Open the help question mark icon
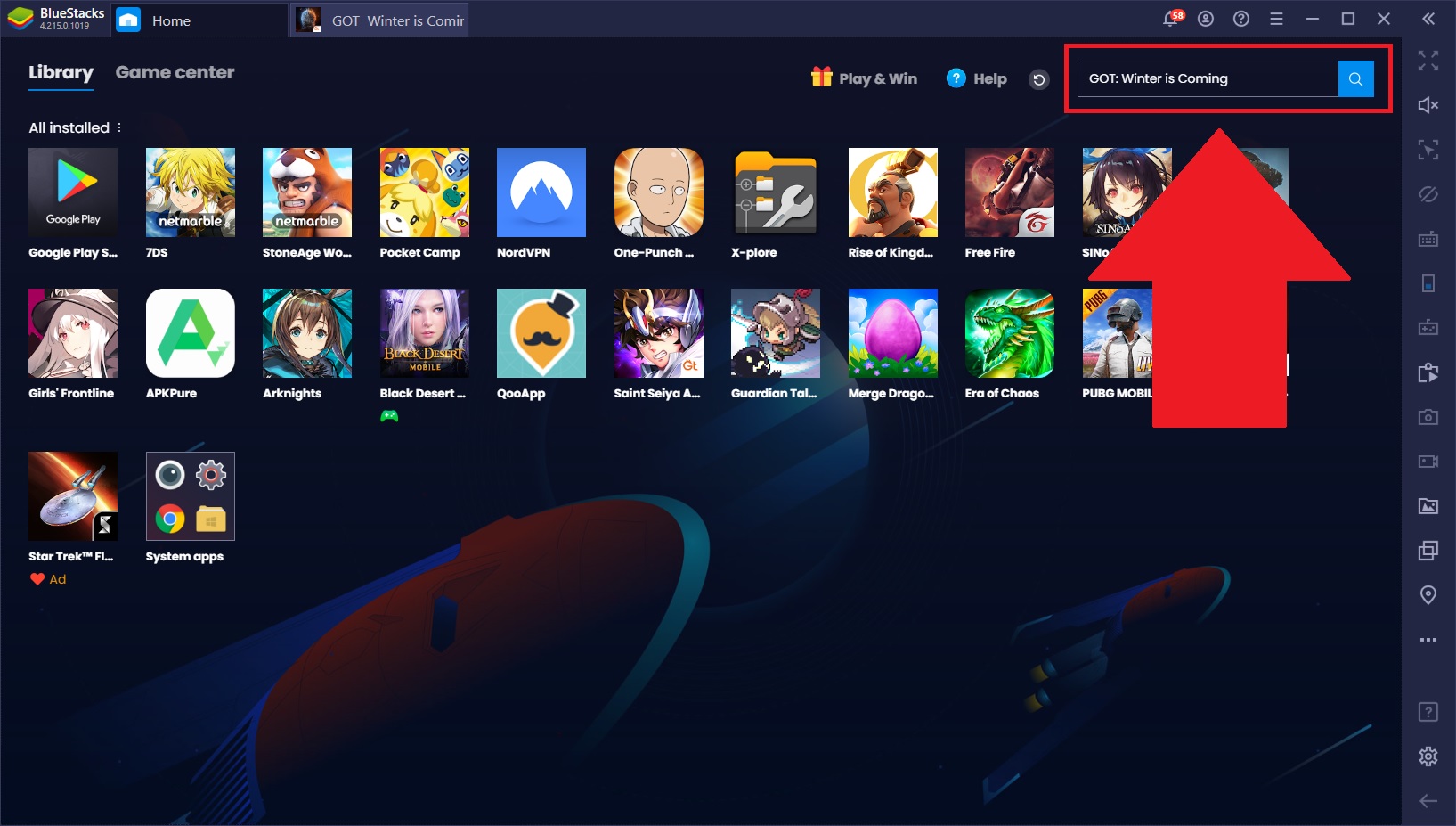Image resolution: width=1456 pixels, height=826 pixels. point(1241,19)
